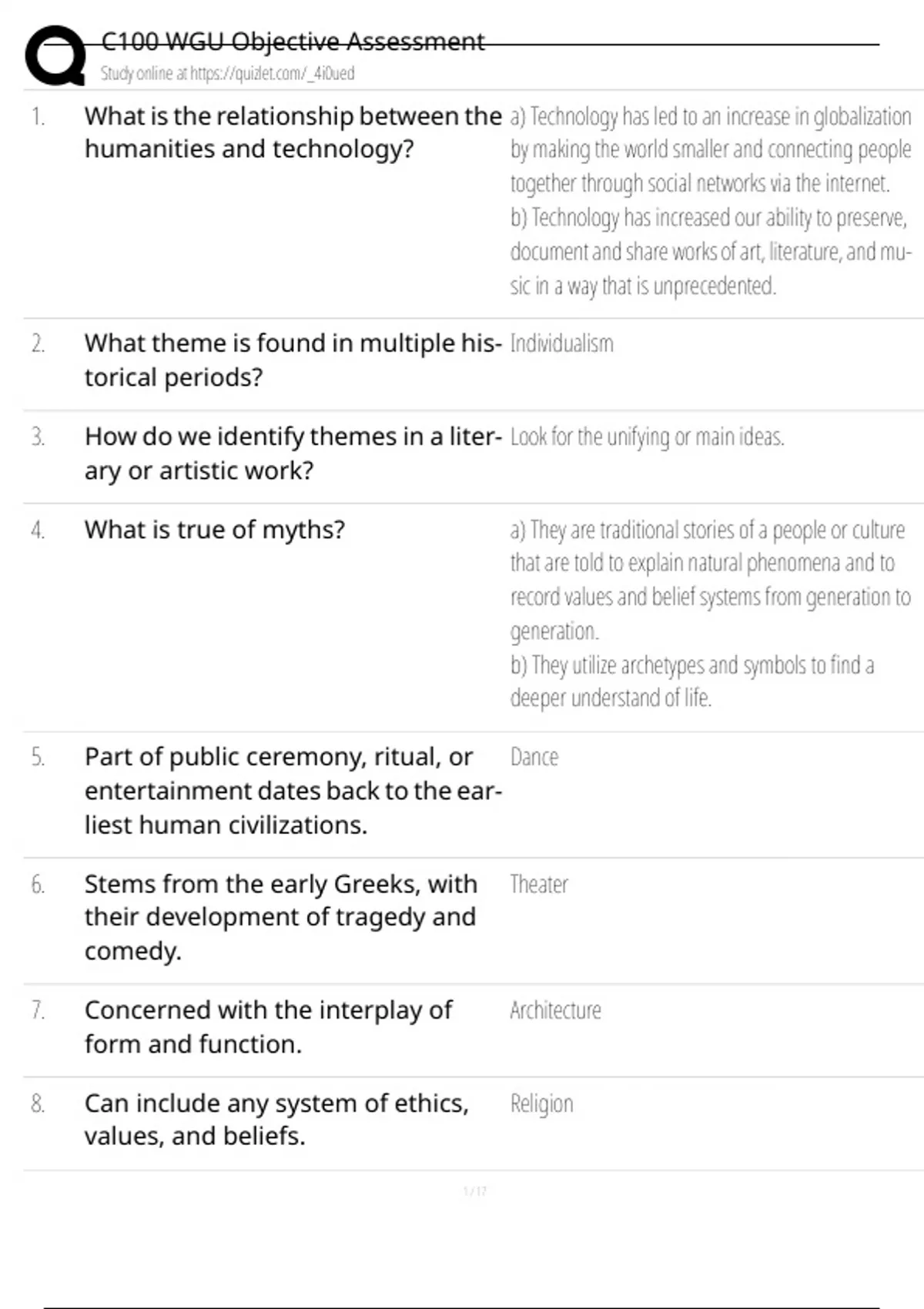The height and width of the screenshot is (1309, 924).
Task: Click the traditional stories answer about myths
Action: click(x=710, y=580)
